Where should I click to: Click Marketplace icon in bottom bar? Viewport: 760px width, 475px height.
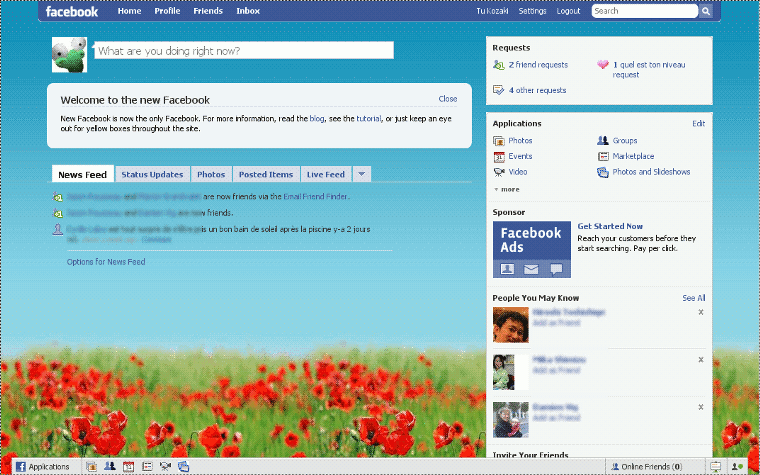point(147,467)
